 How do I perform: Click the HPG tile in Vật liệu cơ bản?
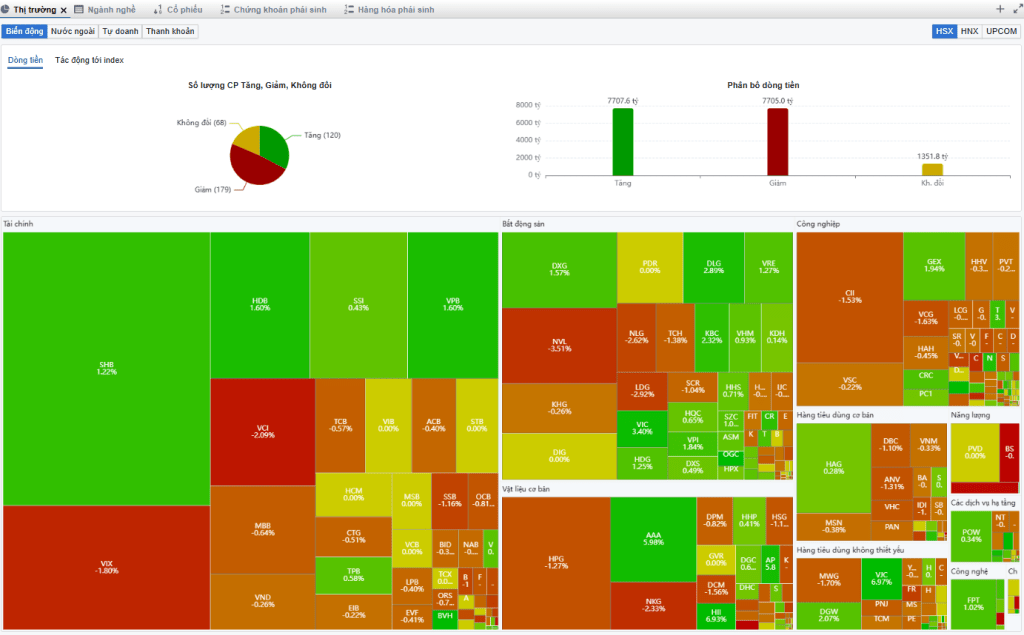pos(556,562)
